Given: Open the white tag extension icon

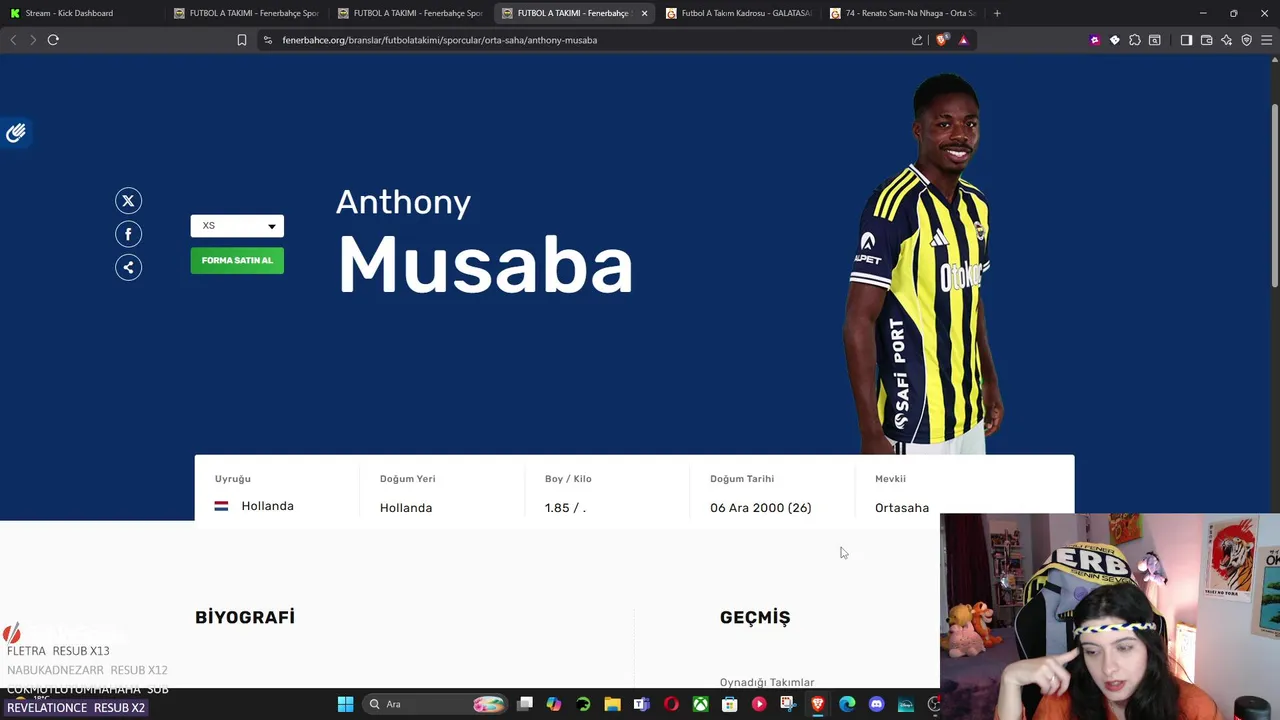Looking at the screenshot, I should [x=1115, y=40].
